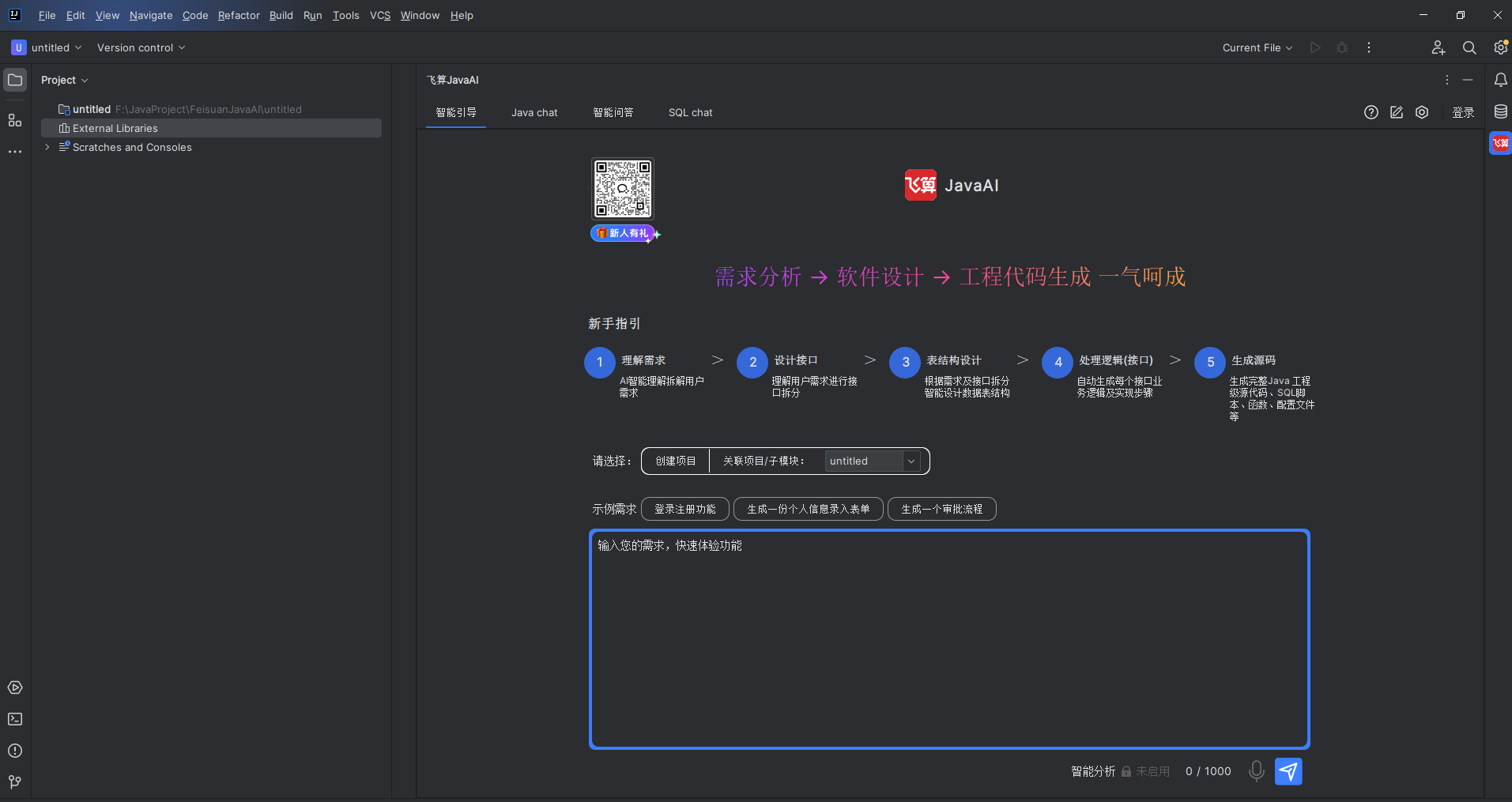Viewport: 1512px width, 802px height.
Task: Switch to the Java chat tab
Action: 534,112
